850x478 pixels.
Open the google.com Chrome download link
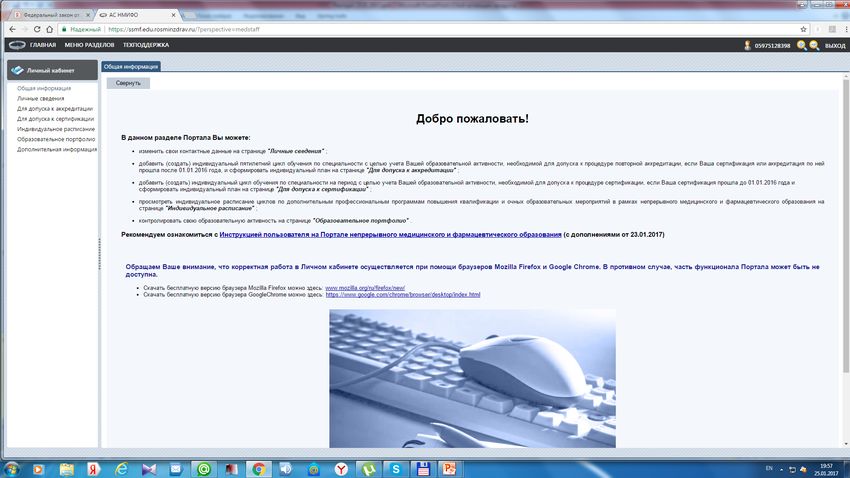(403, 295)
